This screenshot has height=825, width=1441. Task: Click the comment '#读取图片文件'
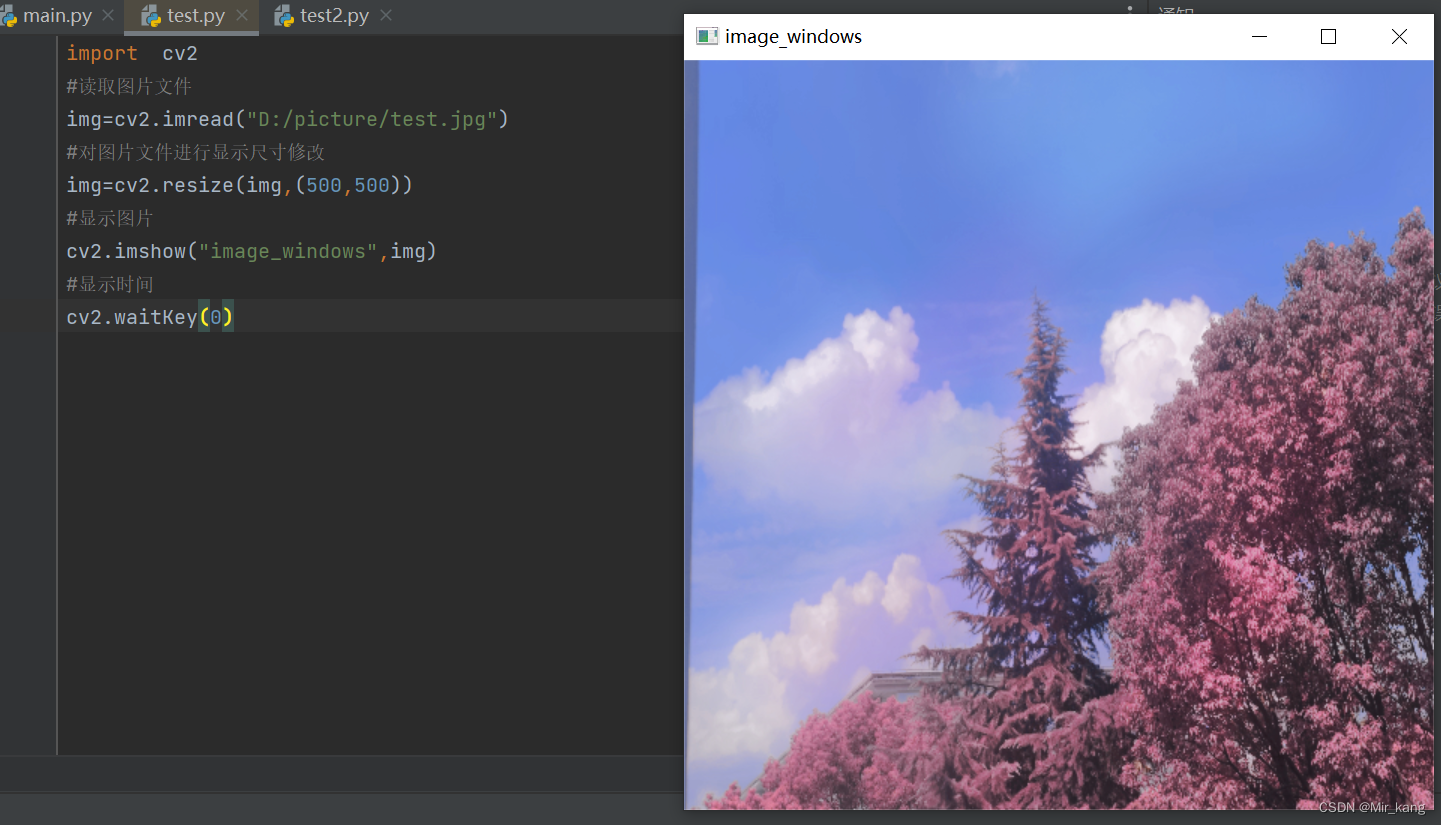coord(129,86)
